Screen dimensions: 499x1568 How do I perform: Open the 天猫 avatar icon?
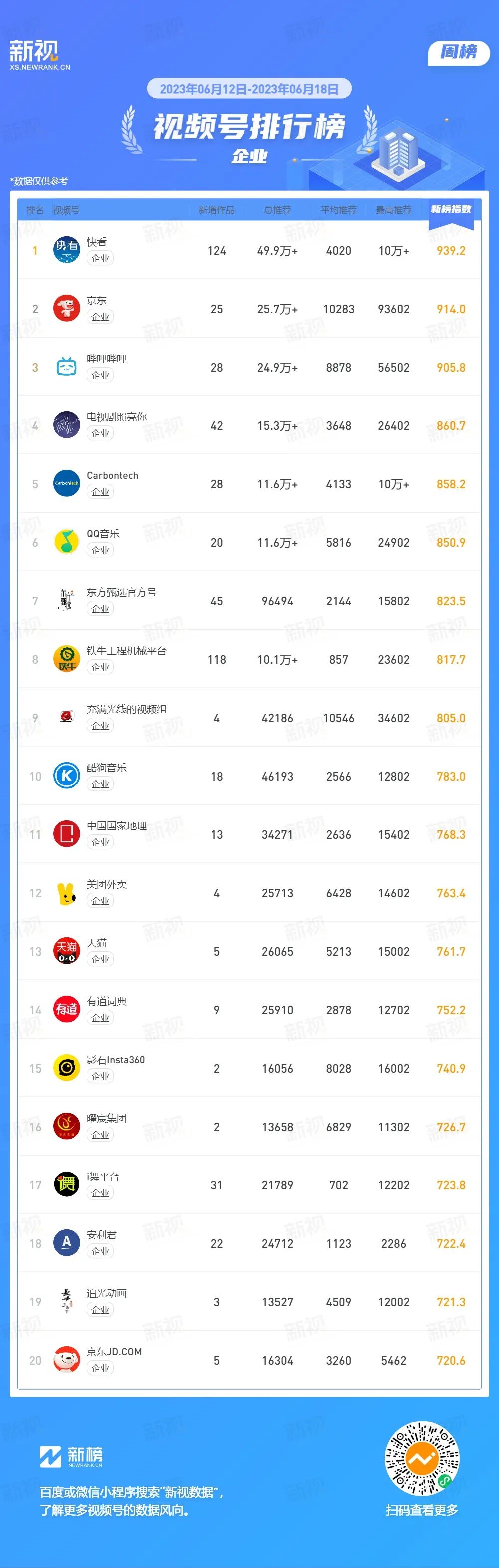(x=67, y=951)
